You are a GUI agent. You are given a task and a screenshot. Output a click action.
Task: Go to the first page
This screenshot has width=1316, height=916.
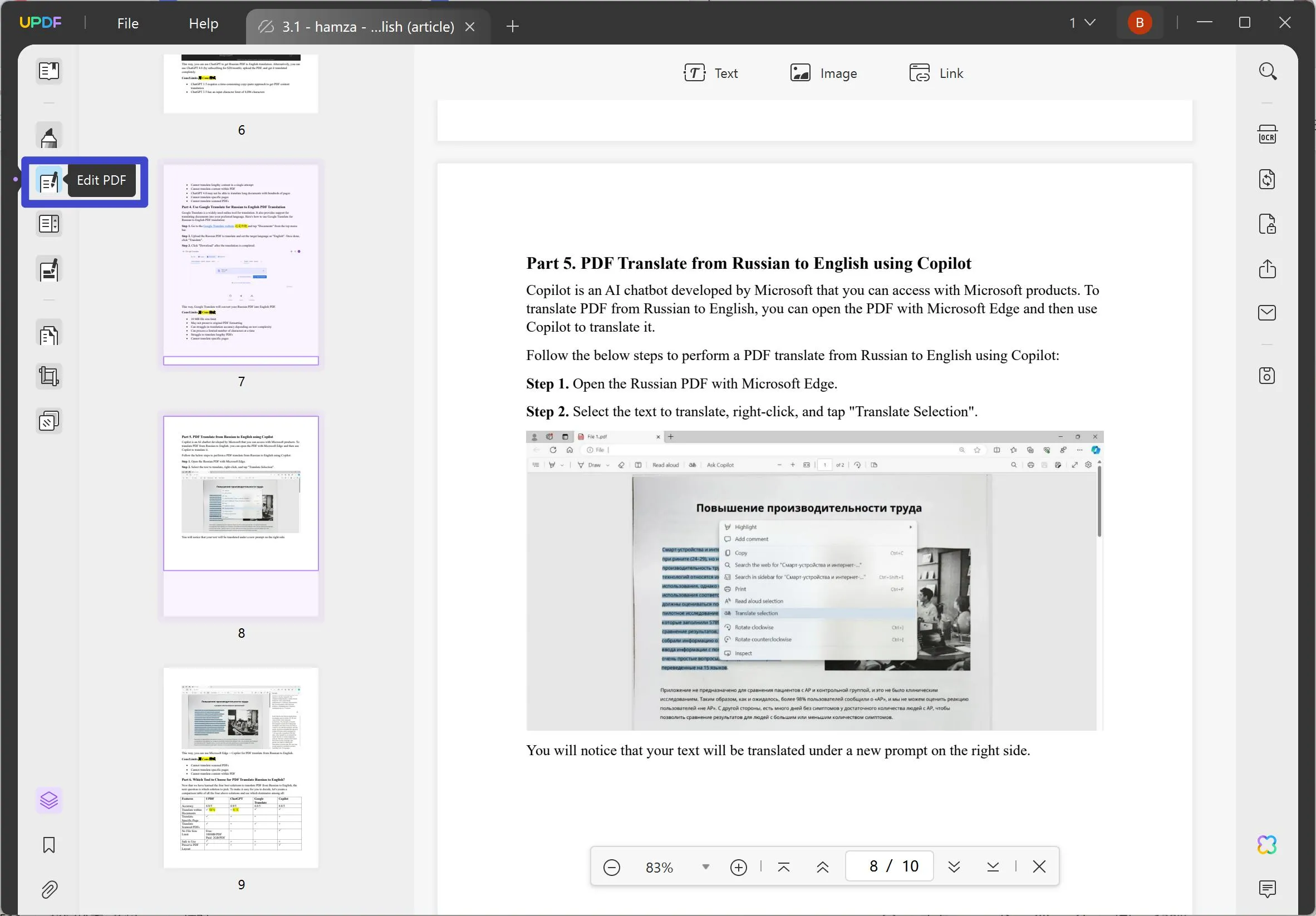point(783,868)
